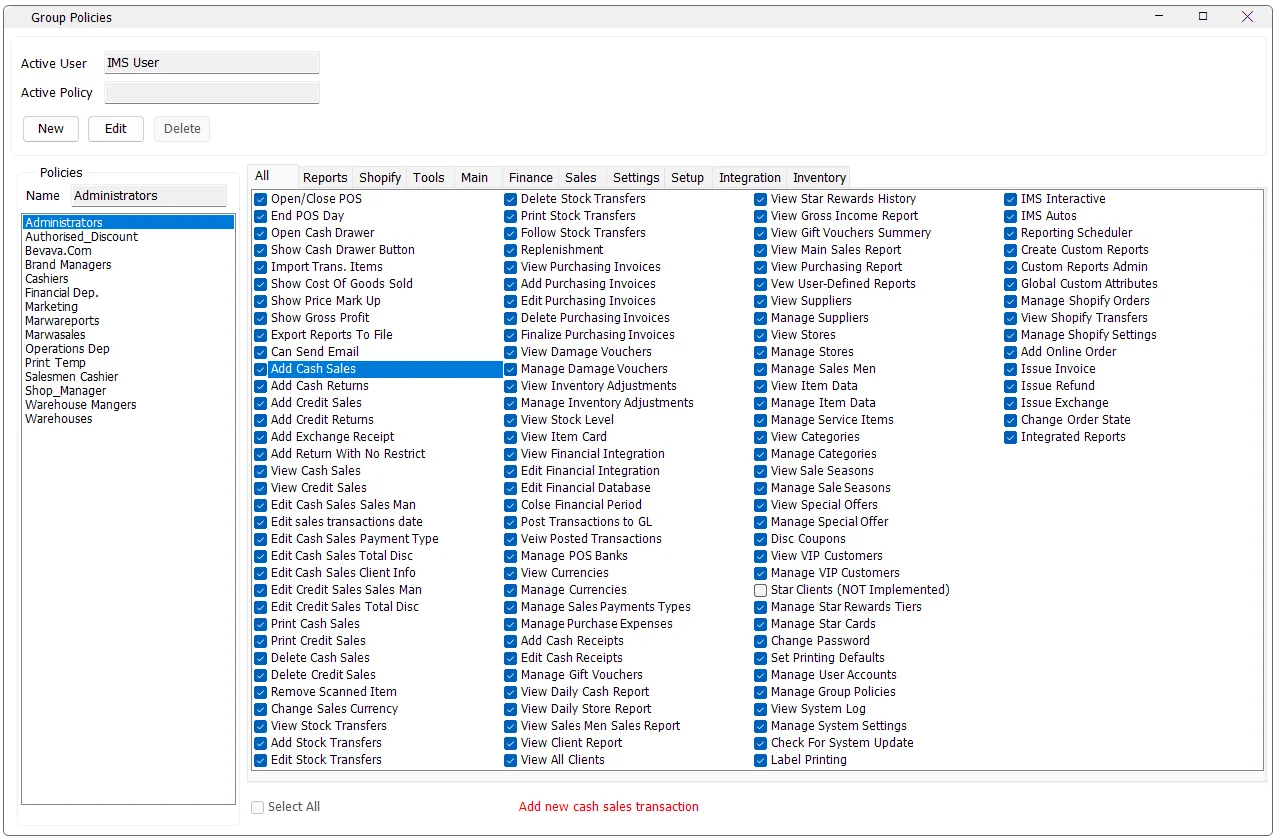Select the View Gross Income Report row
Image resolution: width=1274 pixels, height=838 pixels.
coord(877,216)
